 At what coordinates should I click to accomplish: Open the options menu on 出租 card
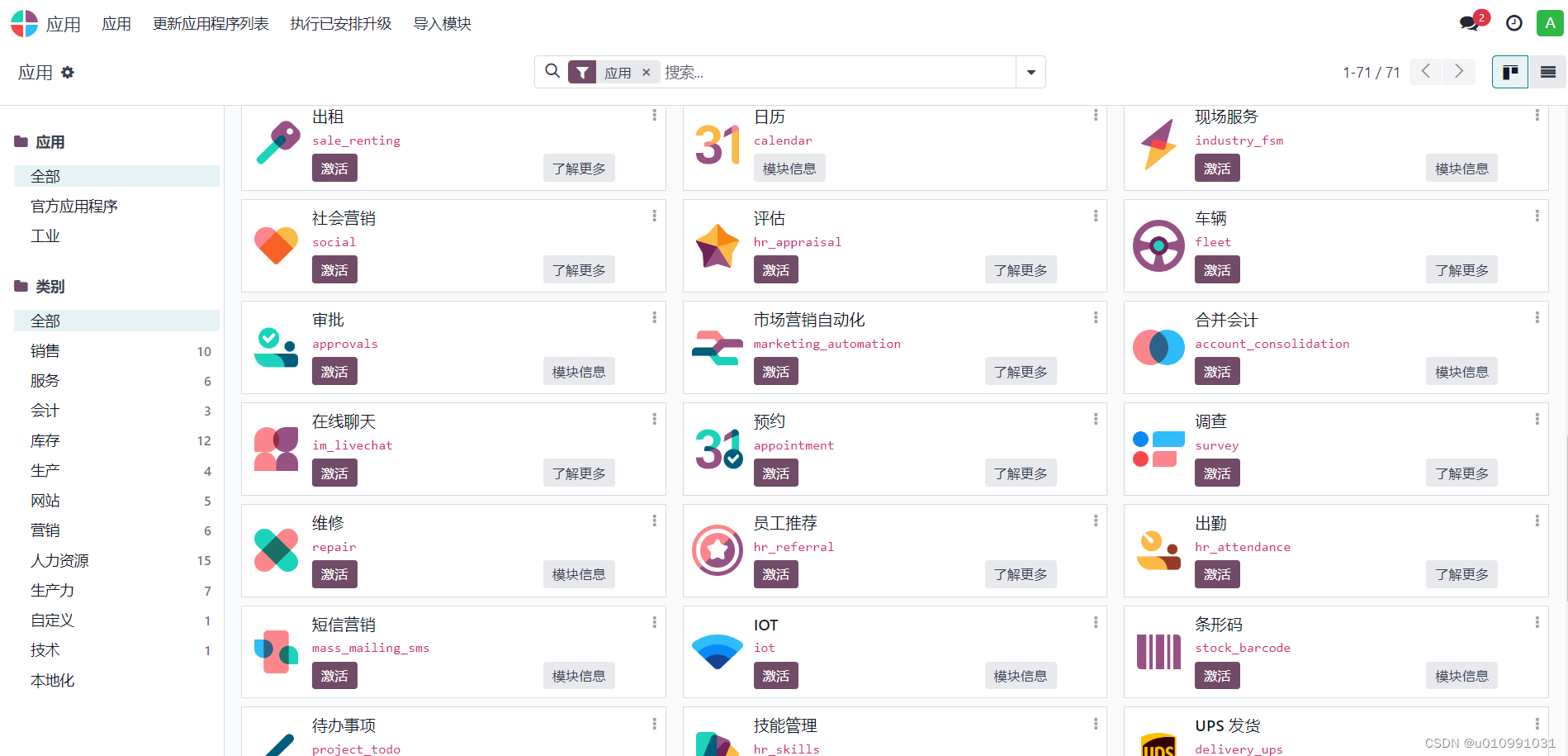[654, 115]
